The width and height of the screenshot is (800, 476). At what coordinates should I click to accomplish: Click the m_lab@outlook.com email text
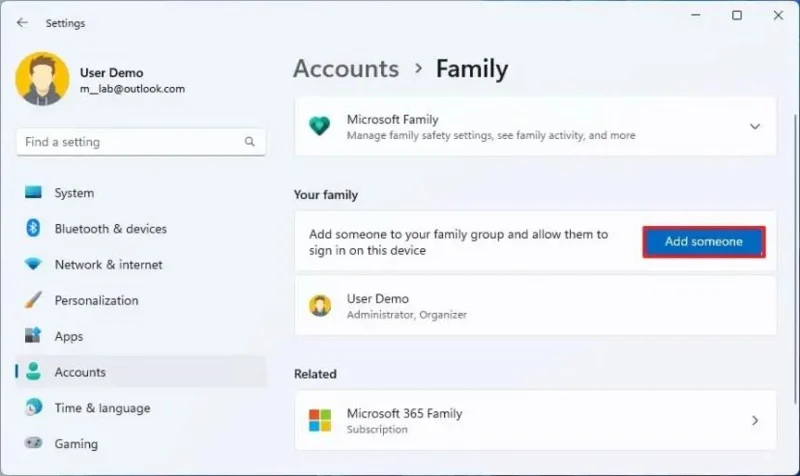(x=132, y=89)
